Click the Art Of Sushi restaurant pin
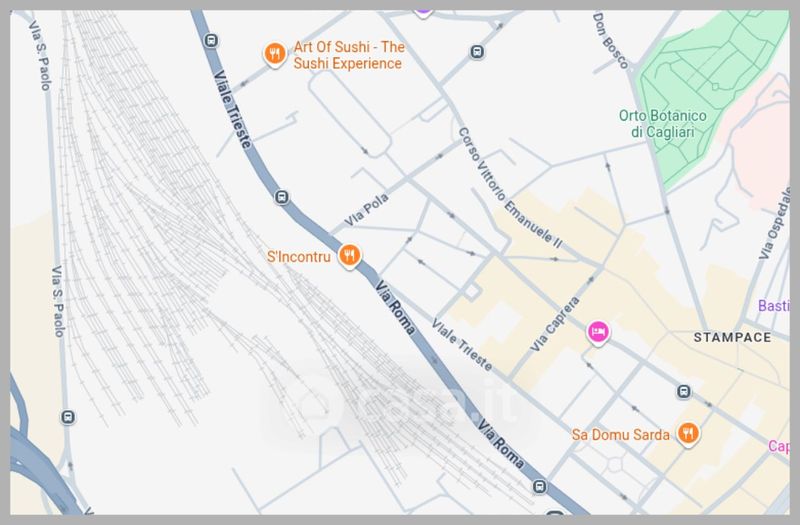The width and height of the screenshot is (800, 525). click(x=274, y=54)
